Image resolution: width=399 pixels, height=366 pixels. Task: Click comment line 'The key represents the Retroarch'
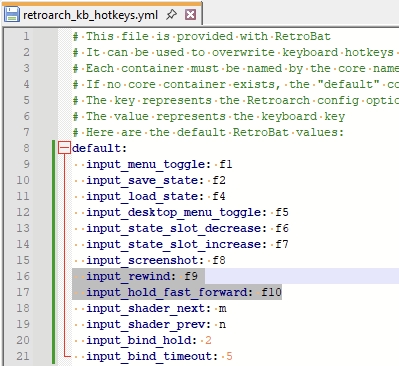coord(236,100)
